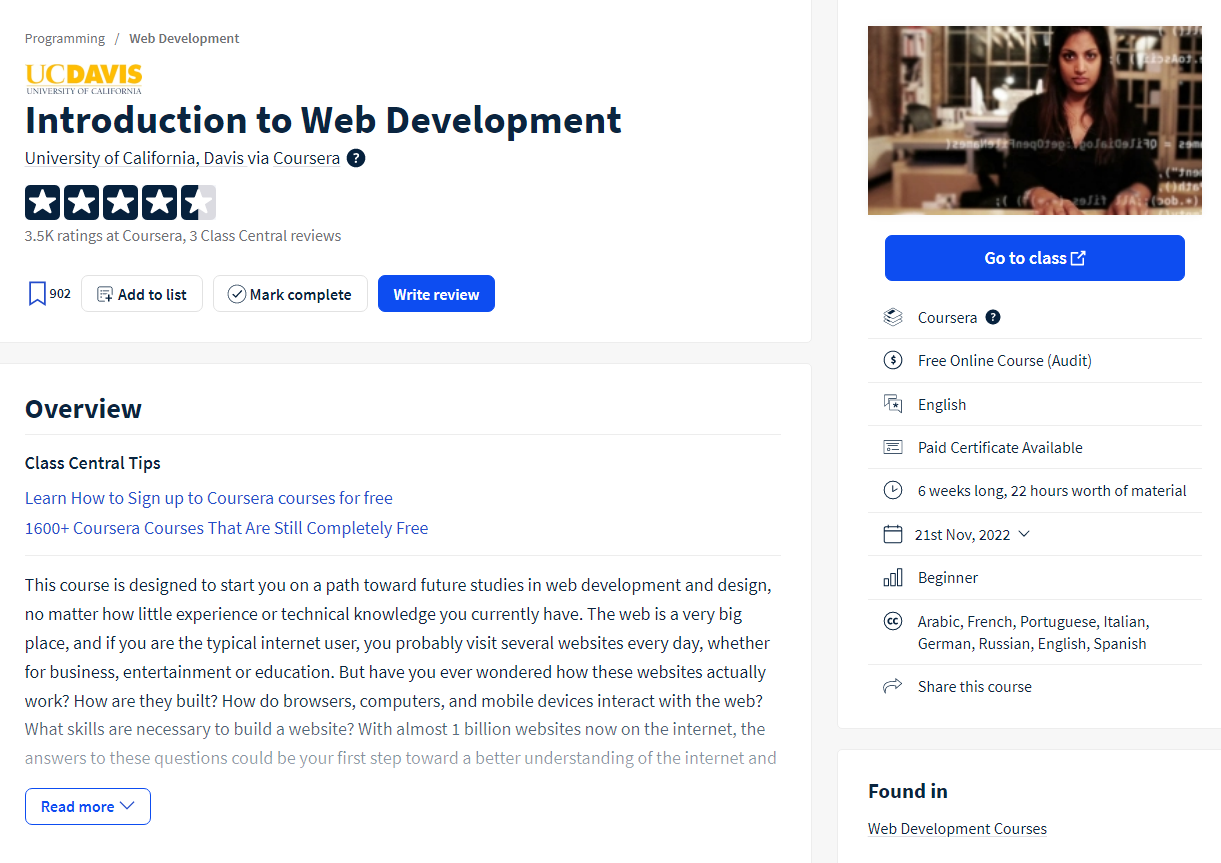Click the Add to list button
Image resolution: width=1221 pixels, height=863 pixels.
point(142,294)
